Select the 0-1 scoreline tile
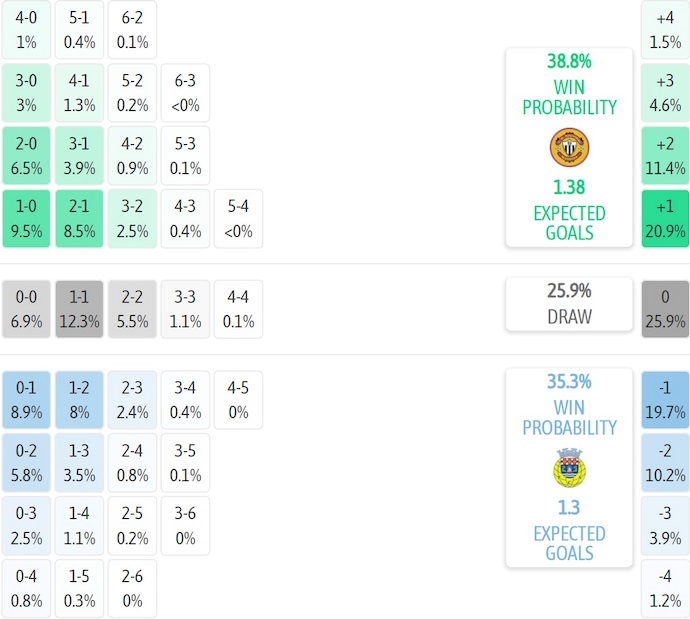The height and width of the screenshot is (619, 690). 26,399
